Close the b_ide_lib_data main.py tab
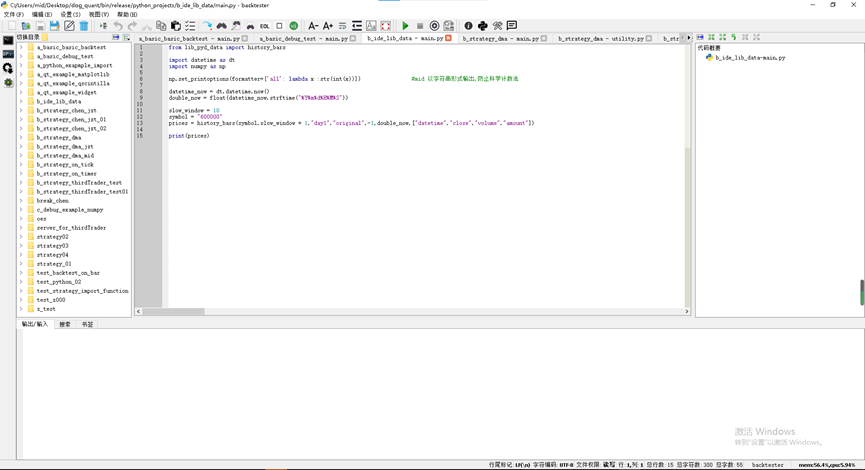The width and height of the screenshot is (865, 470). [448, 38]
